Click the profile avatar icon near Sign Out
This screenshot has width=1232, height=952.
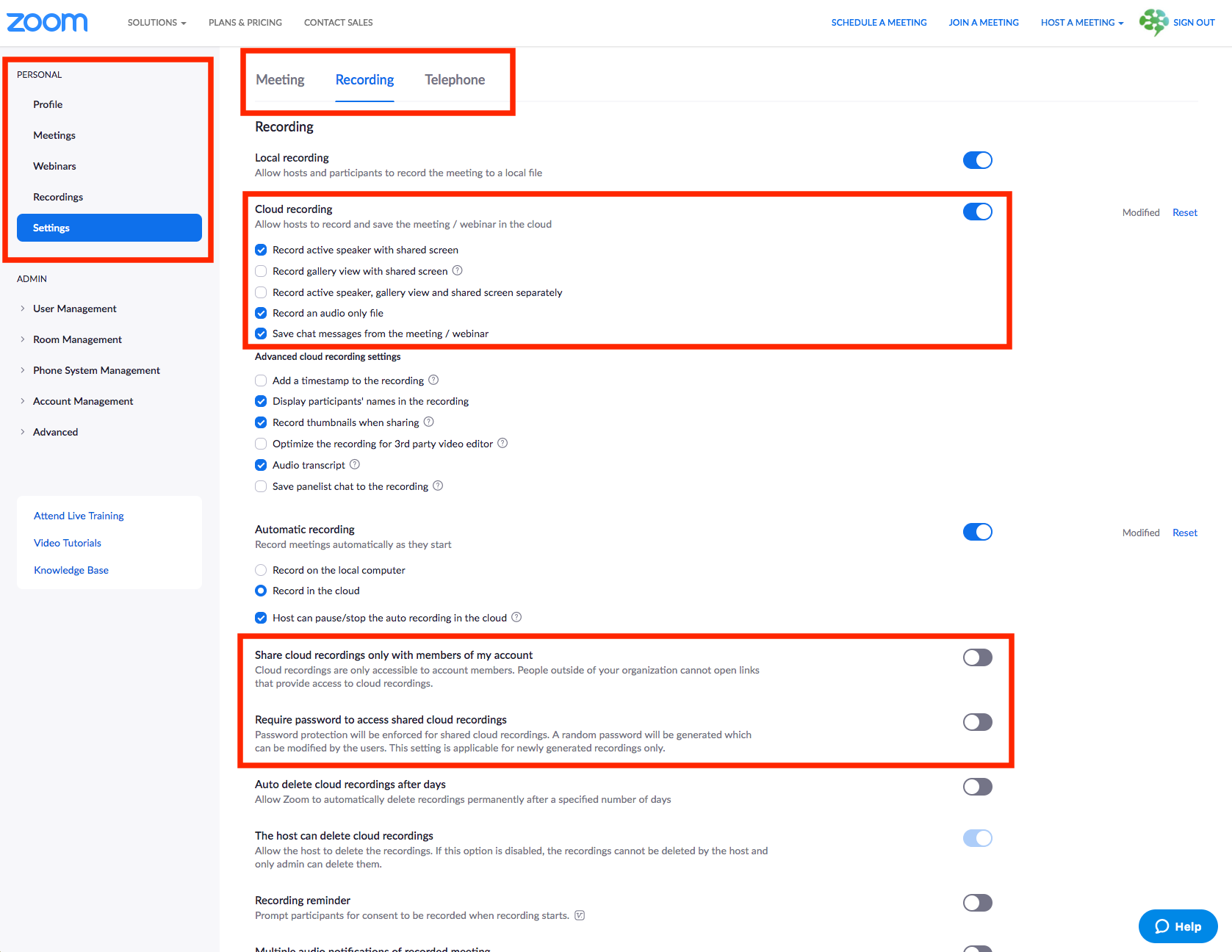1153,22
